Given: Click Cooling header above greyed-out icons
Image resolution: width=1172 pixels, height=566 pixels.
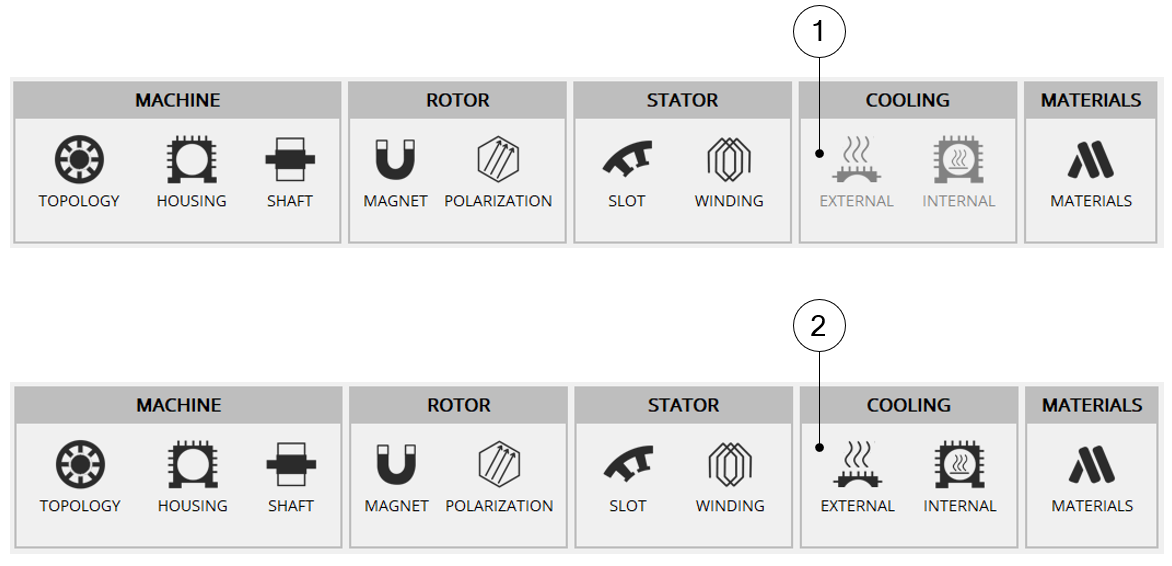Looking at the screenshot, I should 907,100.
